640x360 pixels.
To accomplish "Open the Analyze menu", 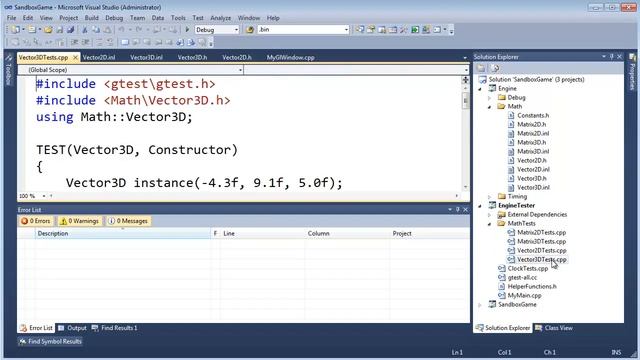I will (221, 18).
